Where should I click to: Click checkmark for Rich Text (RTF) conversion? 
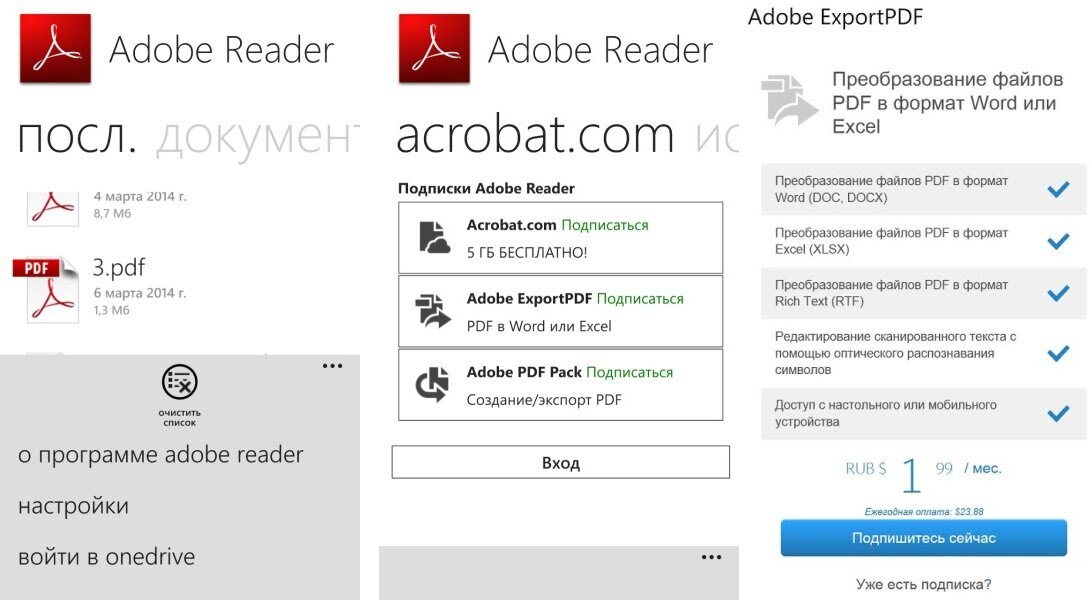pos(1058,293)
